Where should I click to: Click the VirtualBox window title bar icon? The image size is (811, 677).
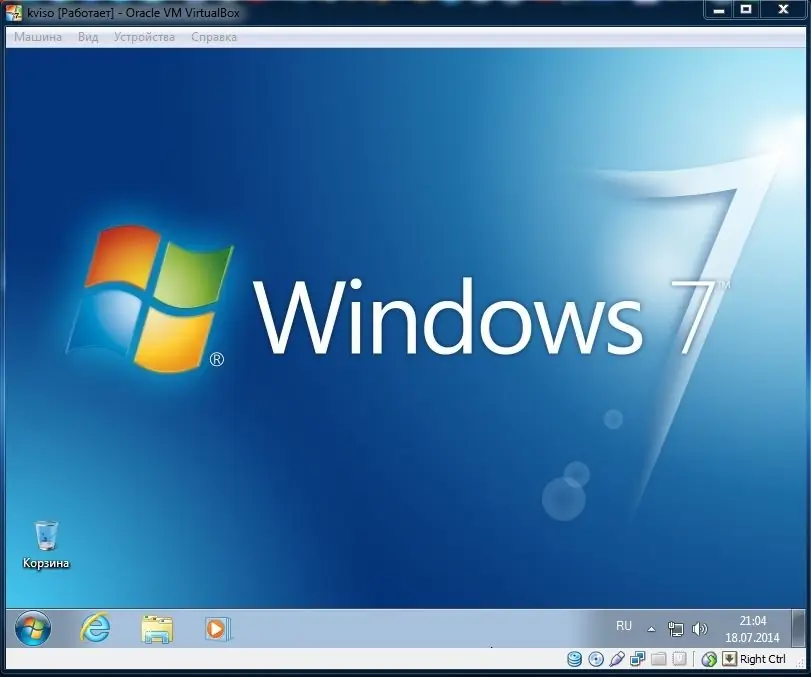point(14,12)
